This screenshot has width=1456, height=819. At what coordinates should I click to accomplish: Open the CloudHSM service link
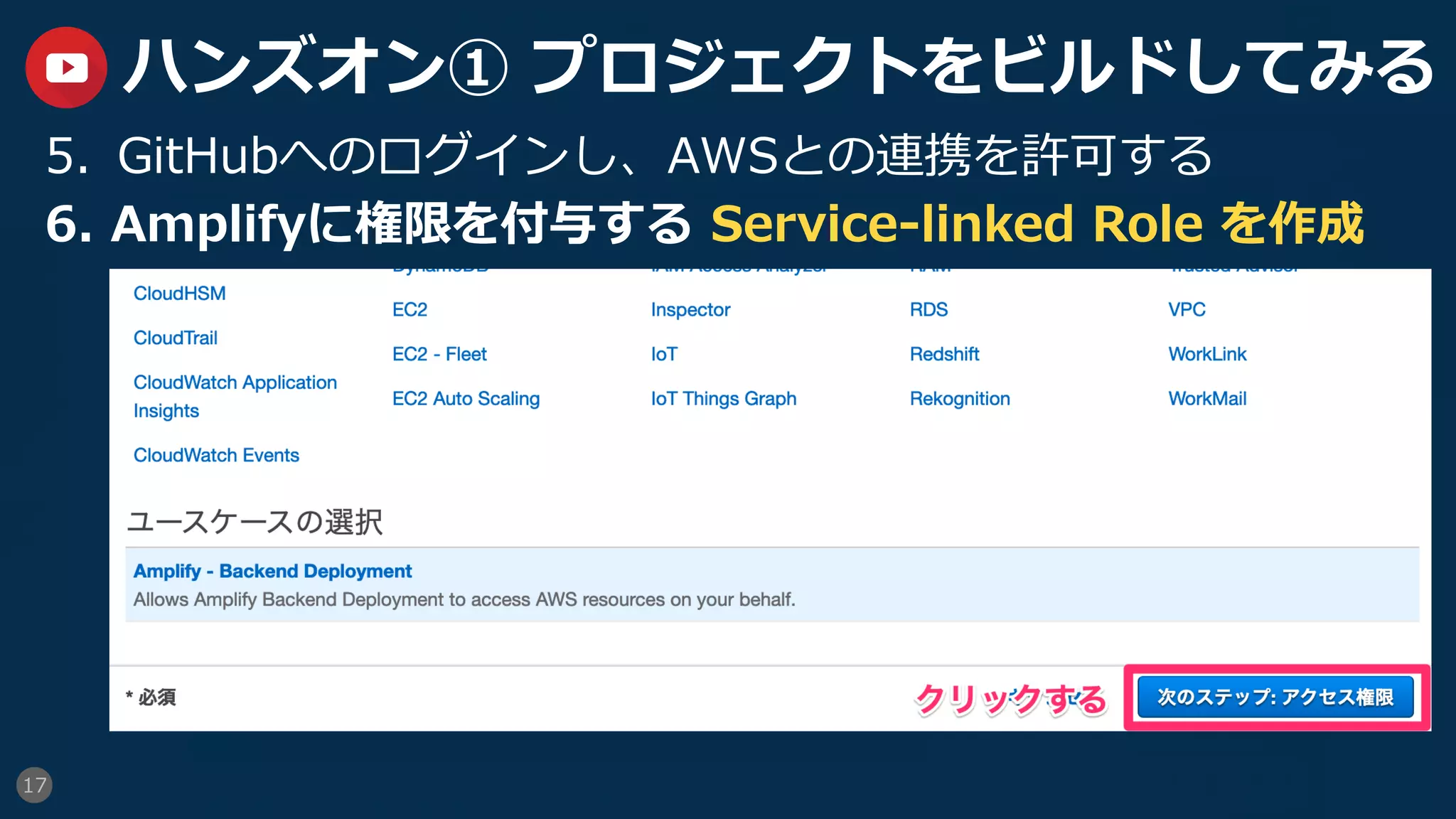coord(179,294)
